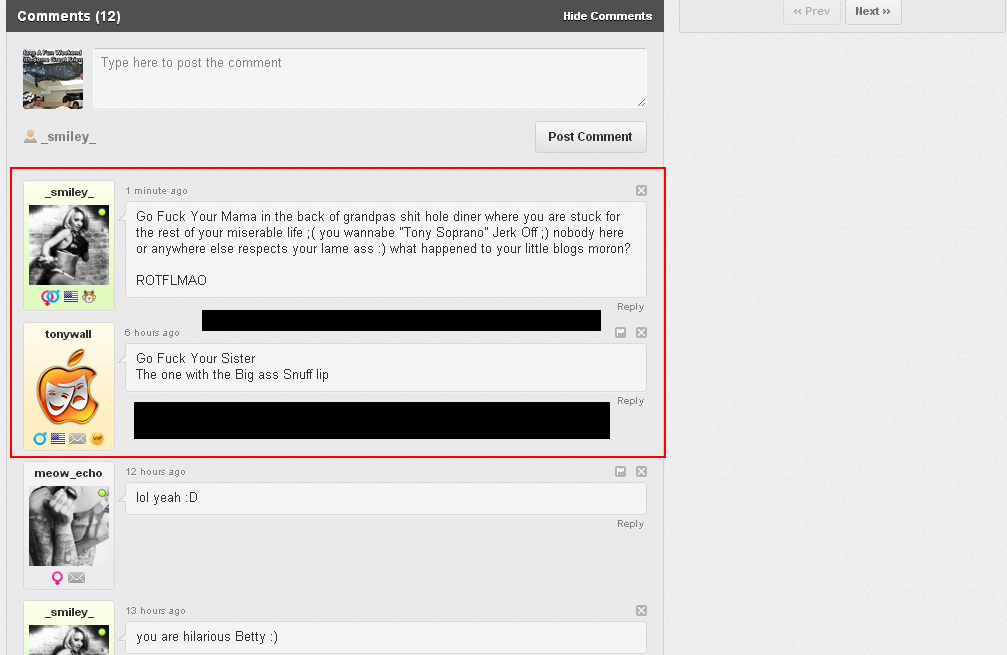Click in the comment text box

click(x=370, y=78)
